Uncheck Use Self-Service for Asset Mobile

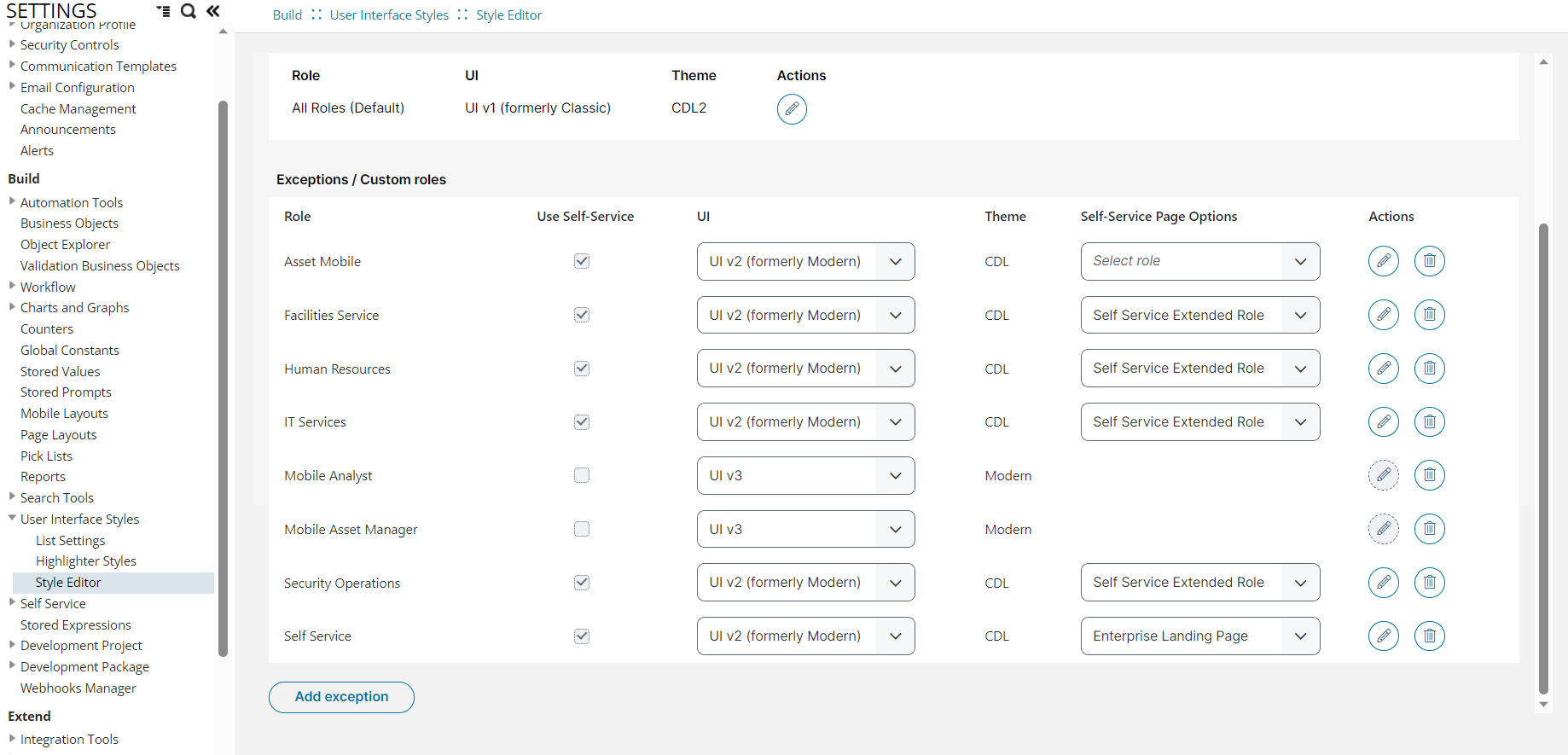tap(582, 261)
